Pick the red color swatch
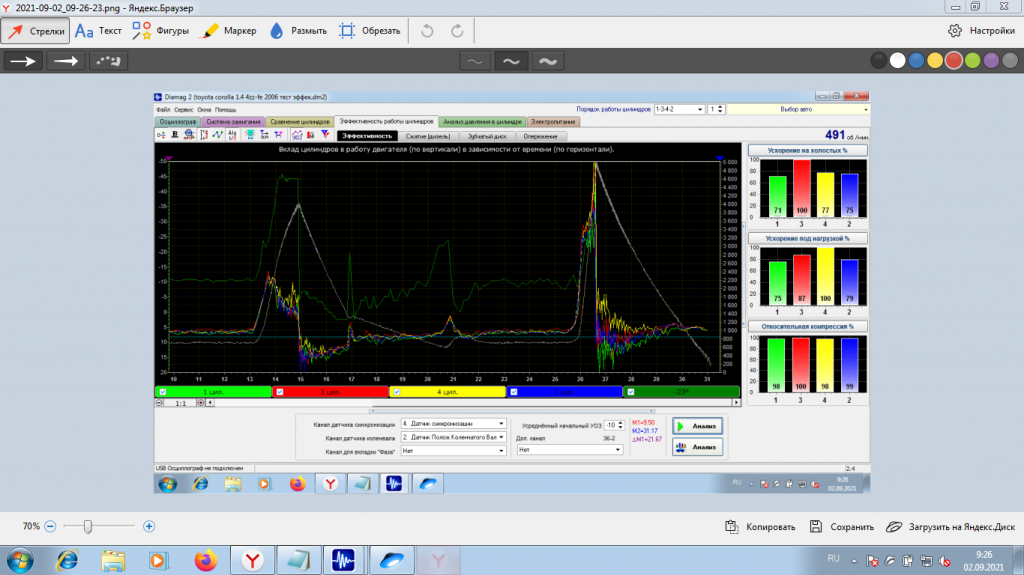 954,61
